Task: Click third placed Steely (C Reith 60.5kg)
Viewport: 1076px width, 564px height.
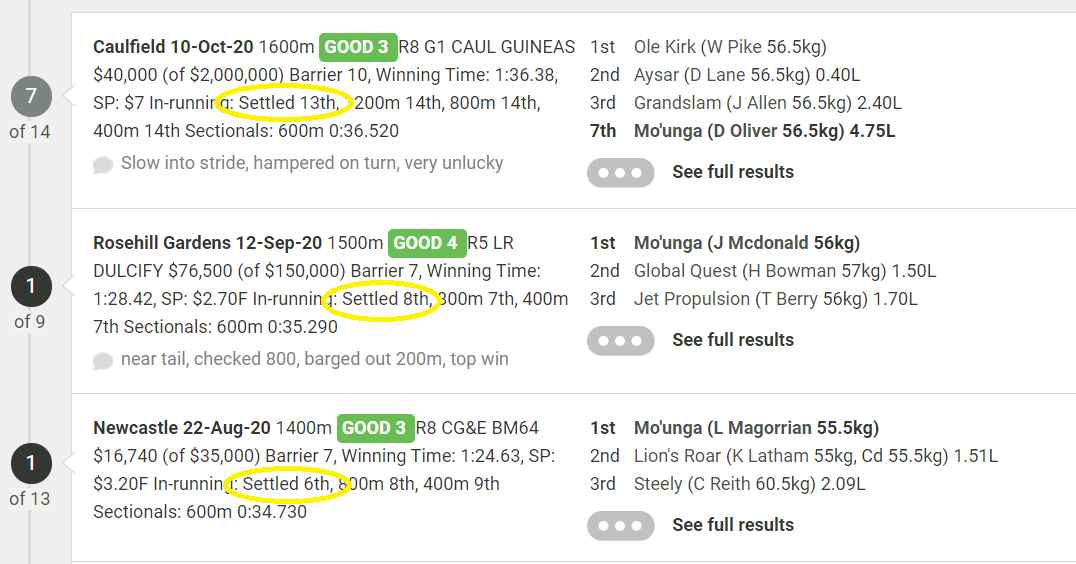Action: (x=725, y=484)
